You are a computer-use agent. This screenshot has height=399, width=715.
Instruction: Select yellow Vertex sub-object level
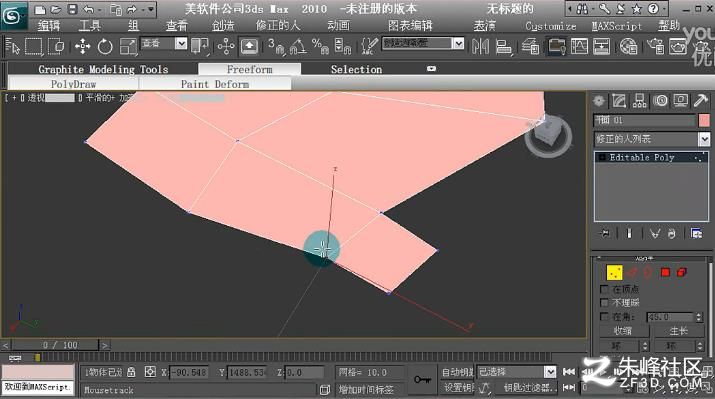[x=614, y=273]
